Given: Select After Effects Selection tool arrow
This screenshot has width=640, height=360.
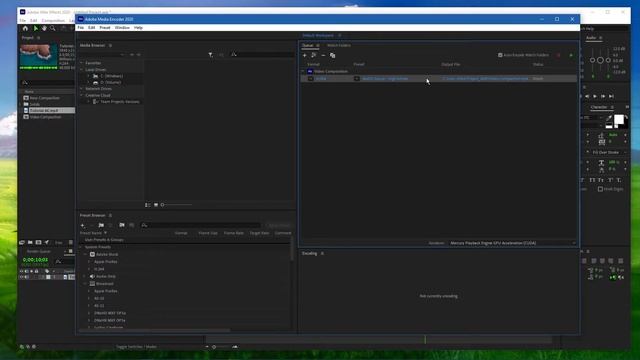Looking at the screenshot, I should pos(36,29).
